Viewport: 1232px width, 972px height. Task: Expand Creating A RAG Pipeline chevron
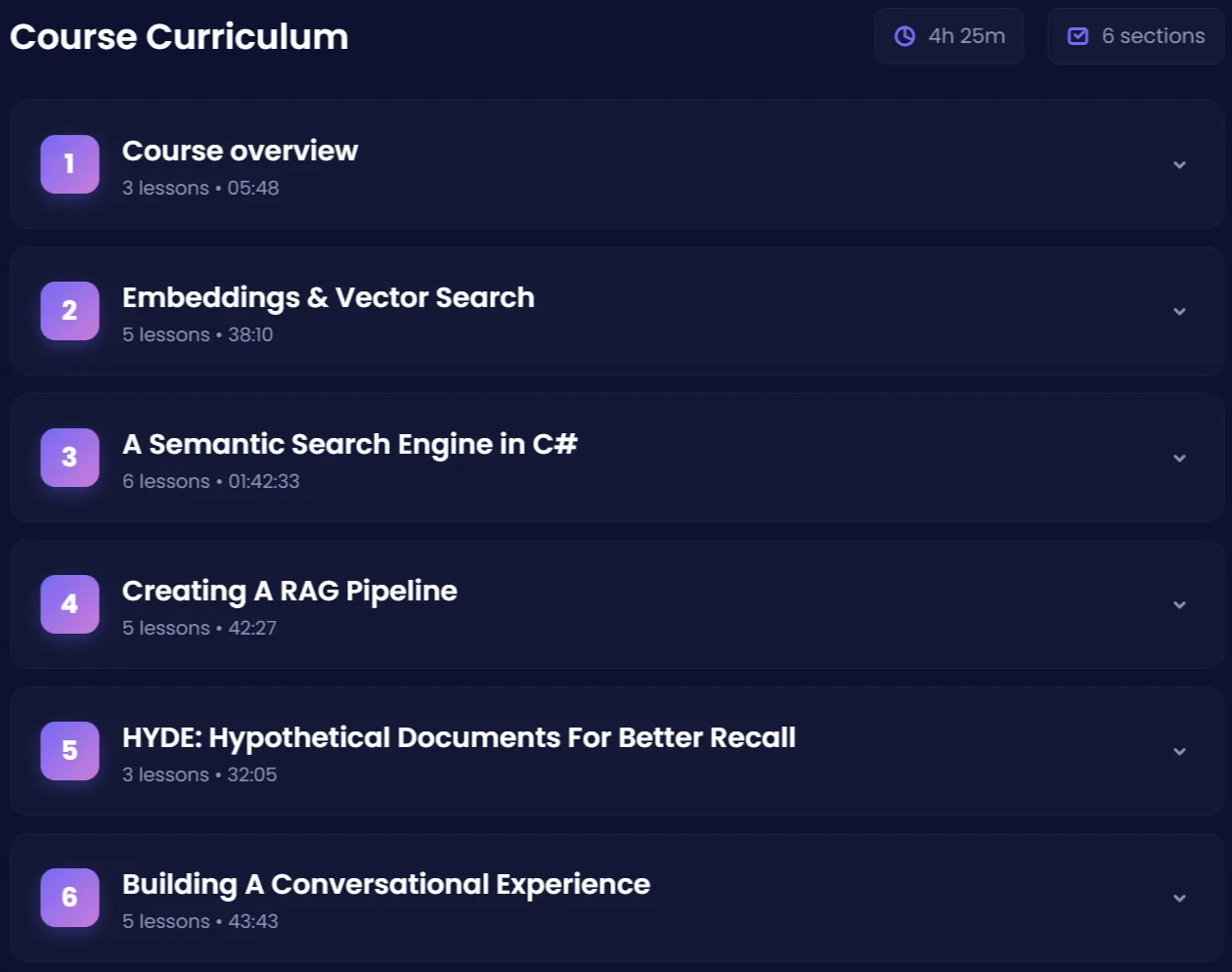click(x=1179, y=605)
